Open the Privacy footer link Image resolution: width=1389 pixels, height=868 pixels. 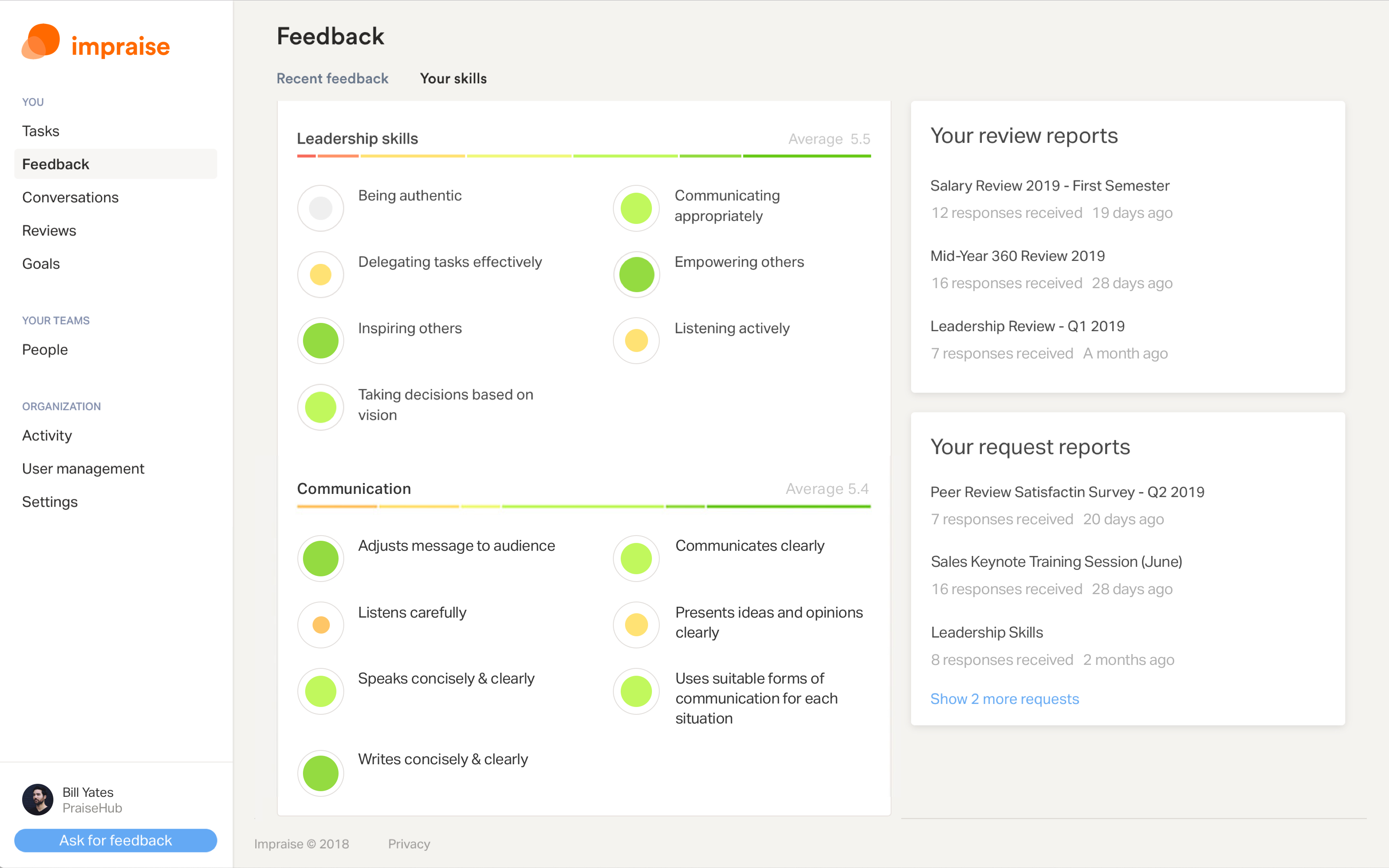(408, 843)
